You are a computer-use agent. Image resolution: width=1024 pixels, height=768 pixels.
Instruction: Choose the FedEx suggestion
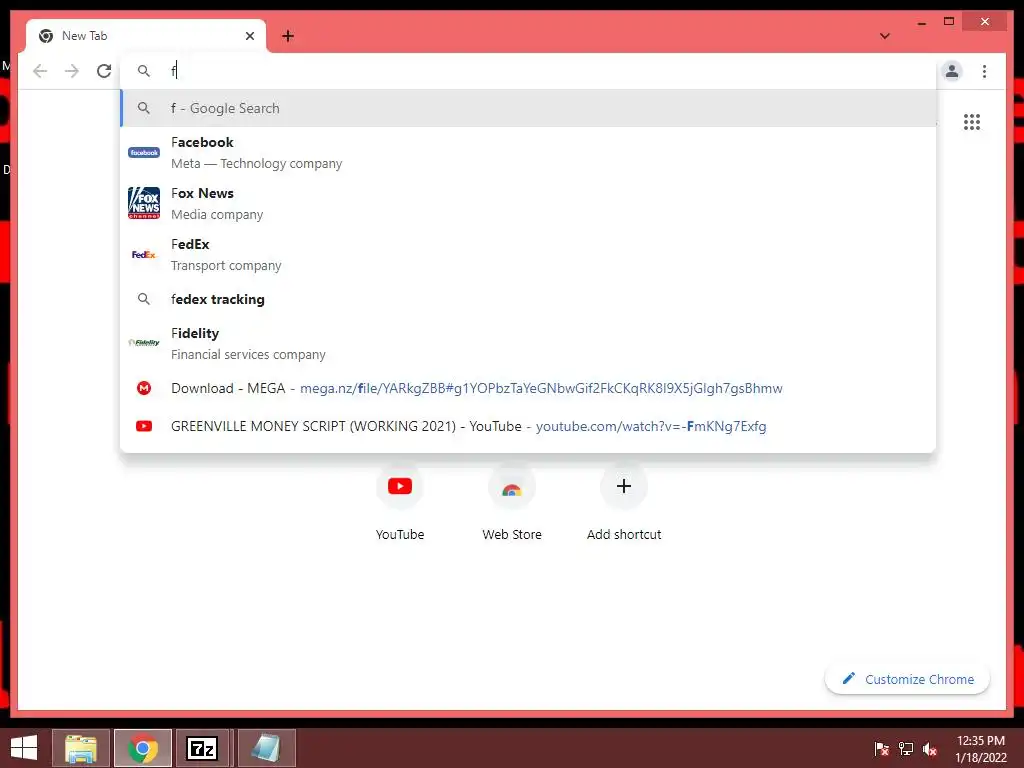(x=528, y=254)
